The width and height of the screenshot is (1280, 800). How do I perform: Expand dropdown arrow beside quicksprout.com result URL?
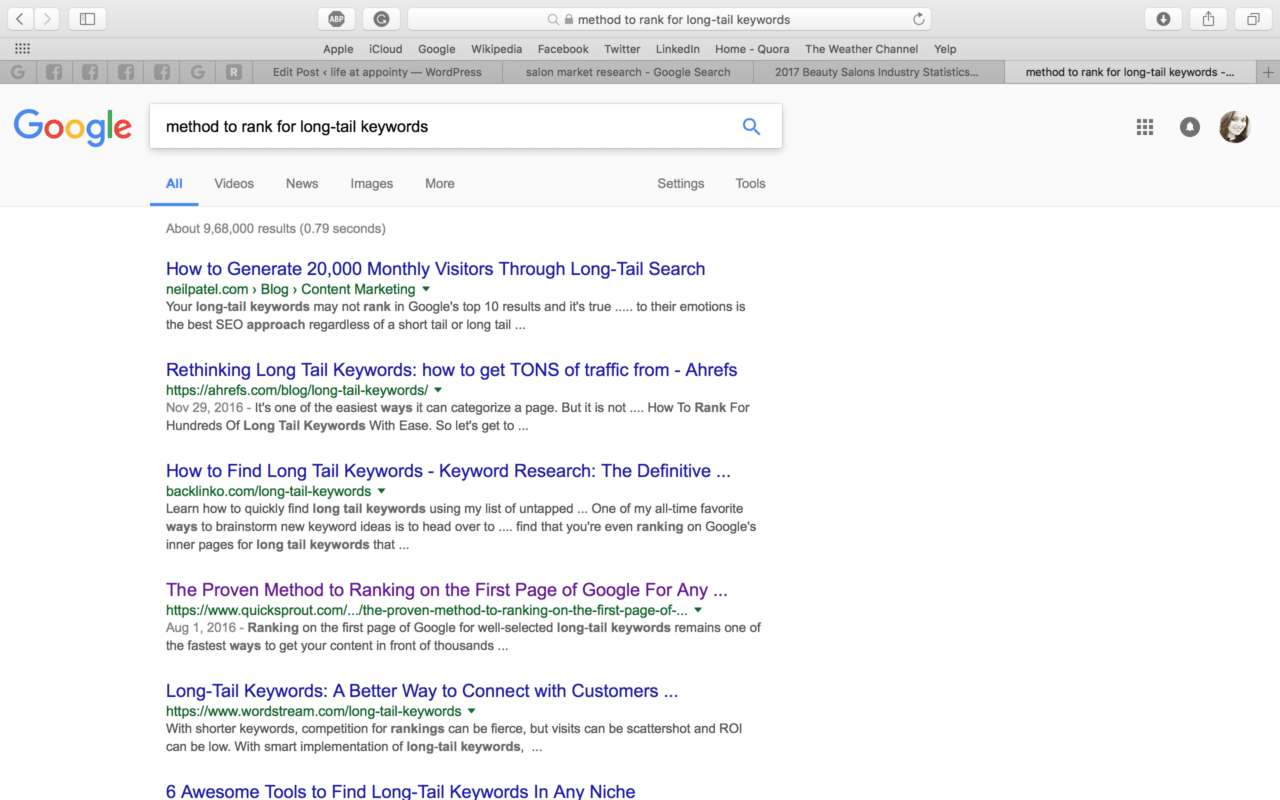698,610
